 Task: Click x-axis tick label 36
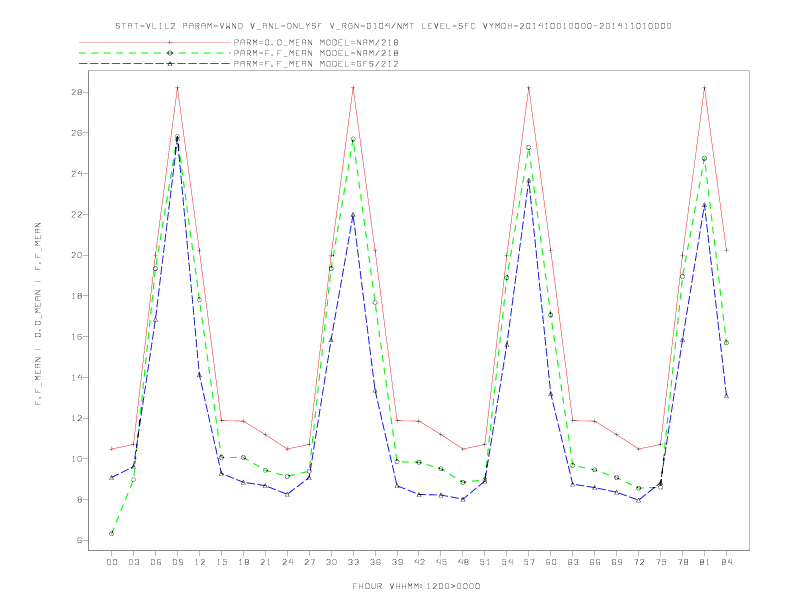pos(375,562)
